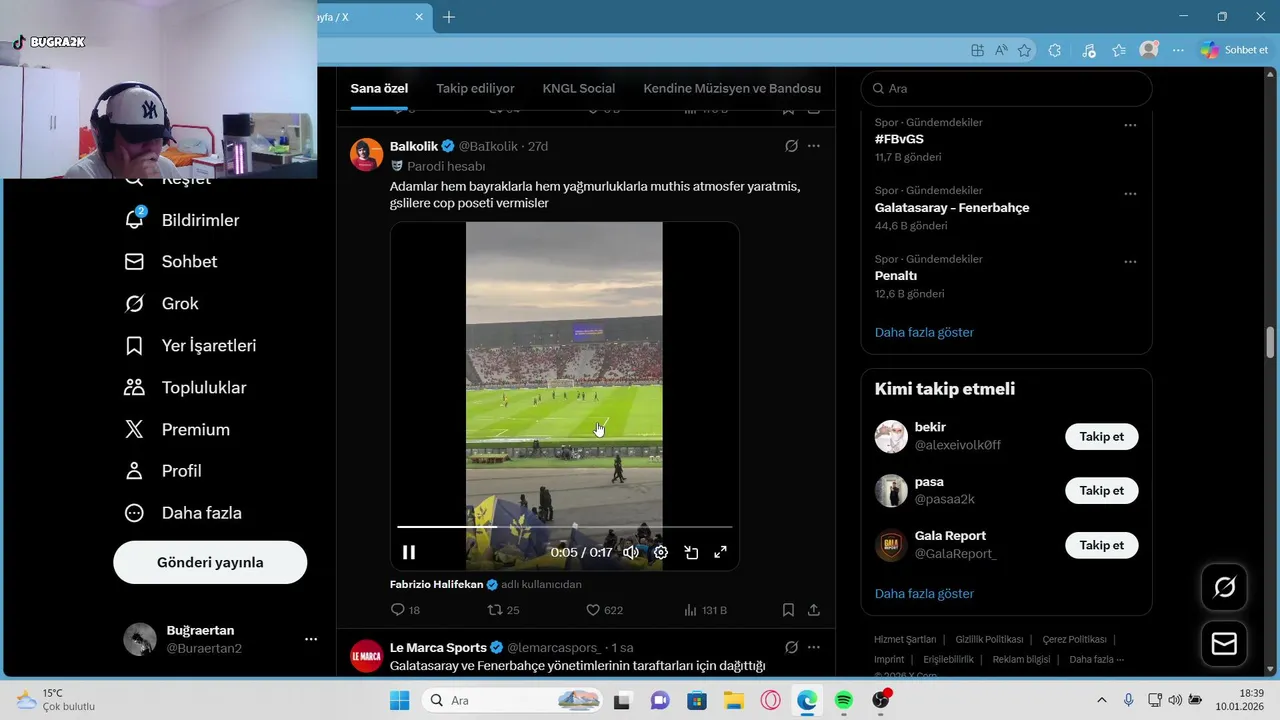Switch to Takip ediliyor tab
Viewport: 1280px width, 720px height.
click(x=475, y=88)
